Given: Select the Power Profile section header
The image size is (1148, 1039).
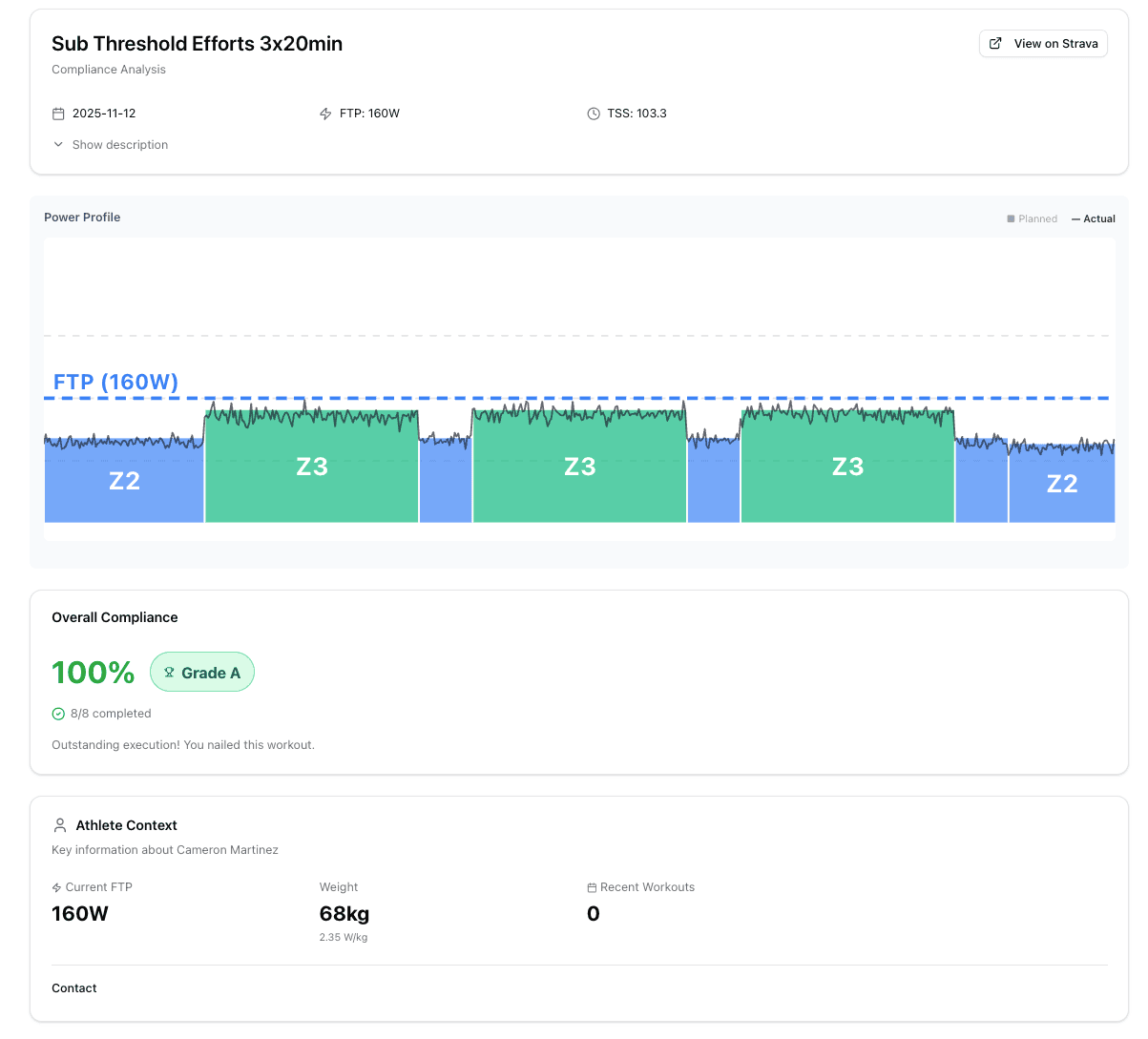Looking at the screenshot, I should 82,217.
